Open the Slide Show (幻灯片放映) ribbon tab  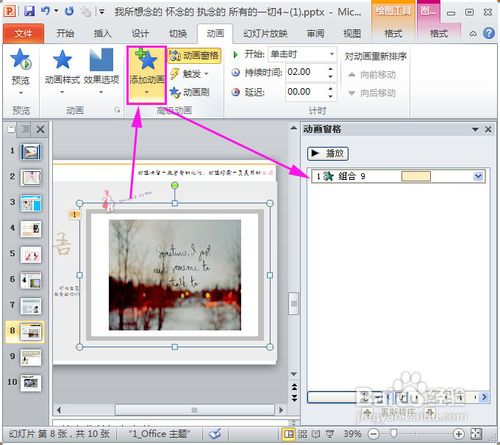tap(265, 33)
